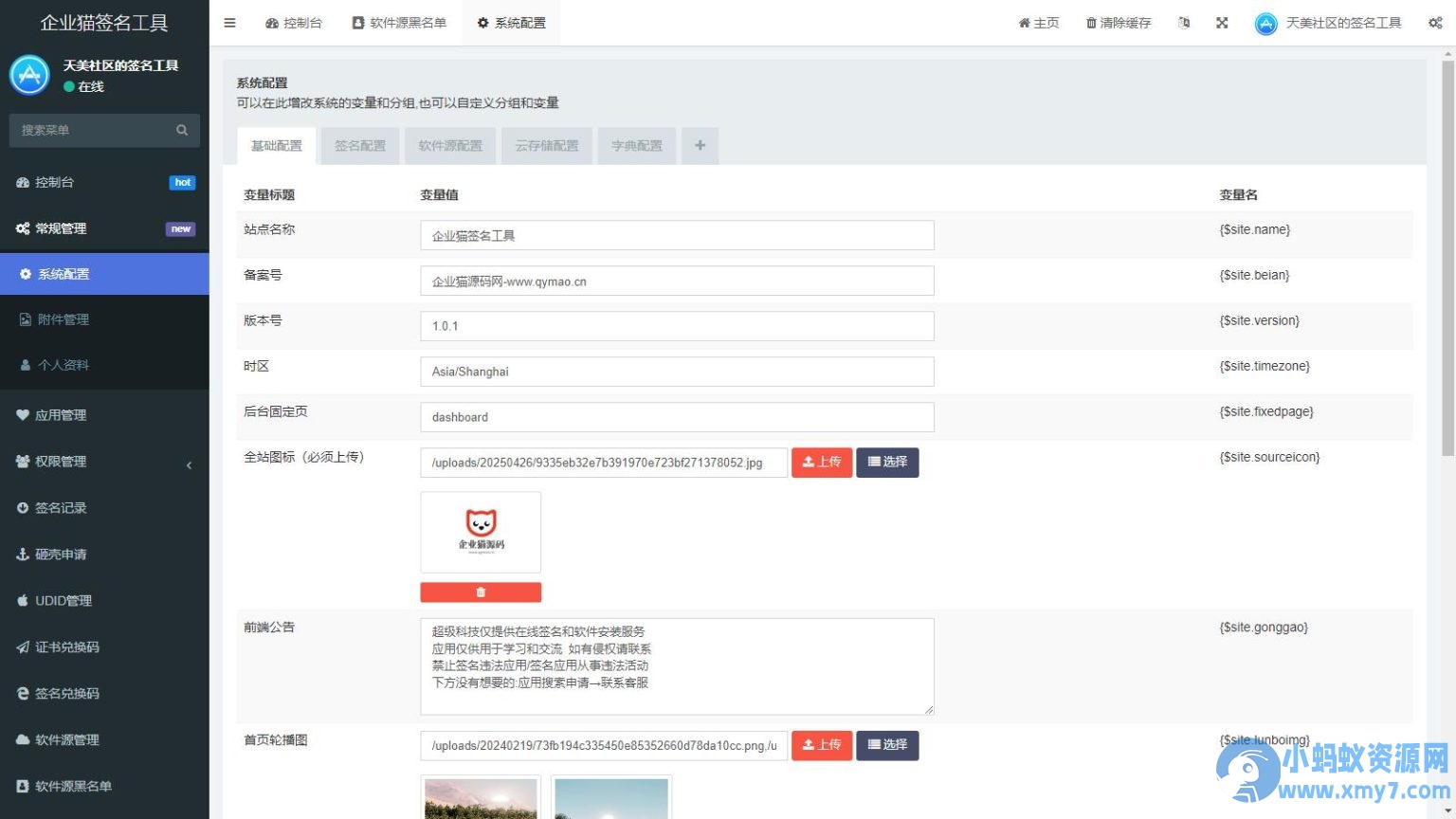Open 证书兑换码 sidebar item
The image size is (1456, 819).
coord(104,647)
